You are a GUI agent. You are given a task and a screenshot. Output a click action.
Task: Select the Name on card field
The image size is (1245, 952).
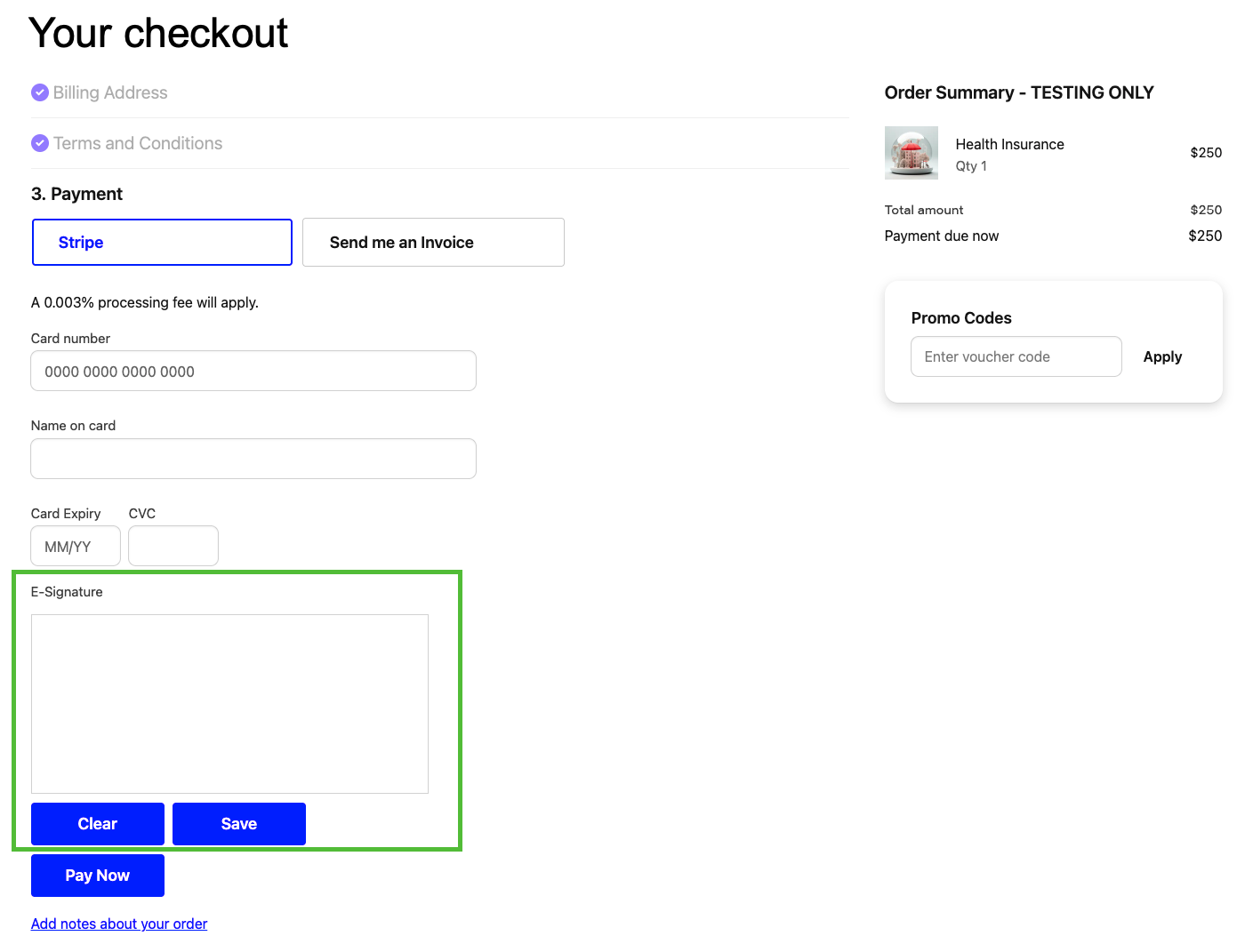point(253,459)
